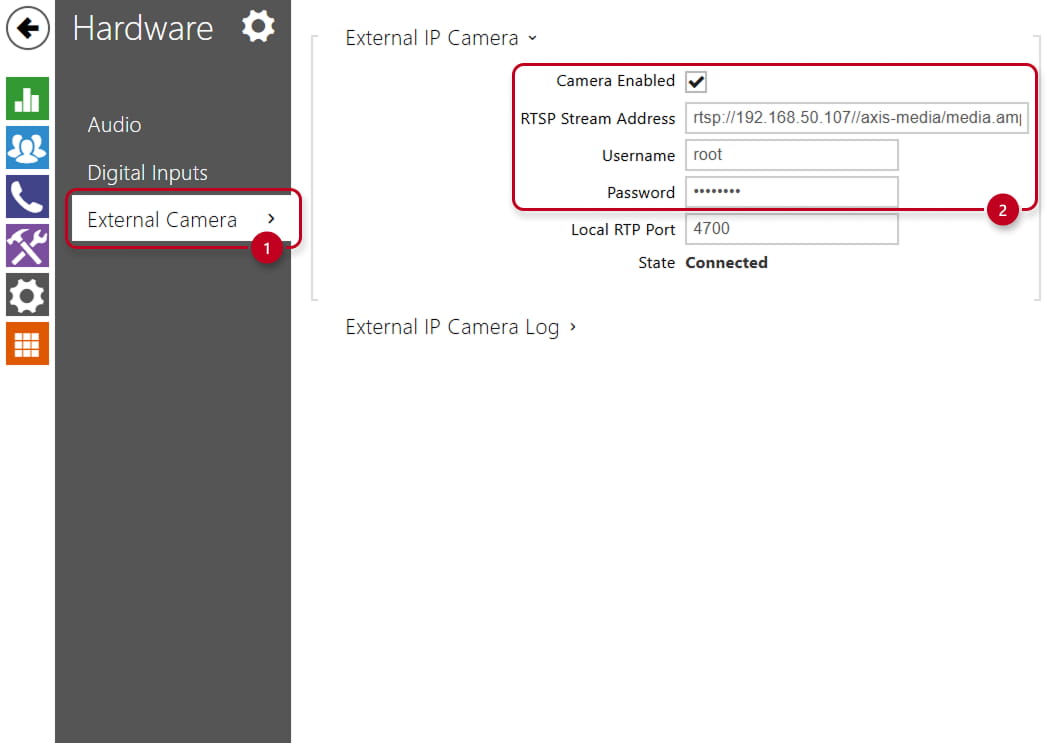The width and height of the screenshot is (1049, 743).
Task: Click the Camera Enabled label
Action: (615, 81)
